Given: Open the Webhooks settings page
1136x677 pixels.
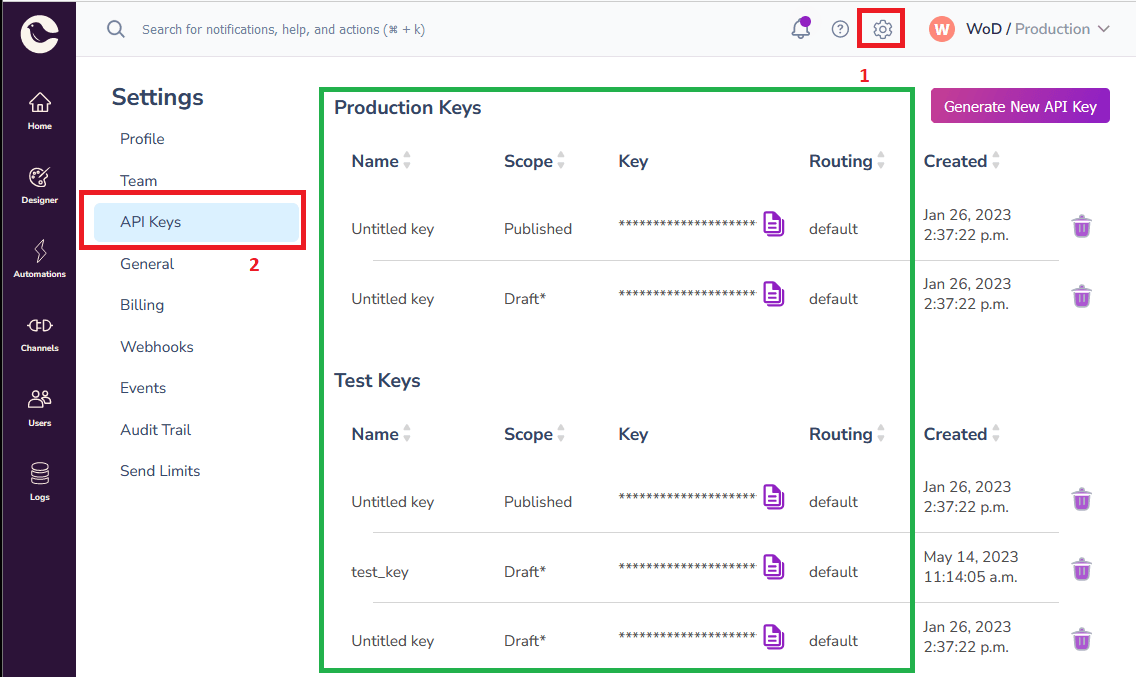Looking at the screenshot, I should tap(157, 346).
